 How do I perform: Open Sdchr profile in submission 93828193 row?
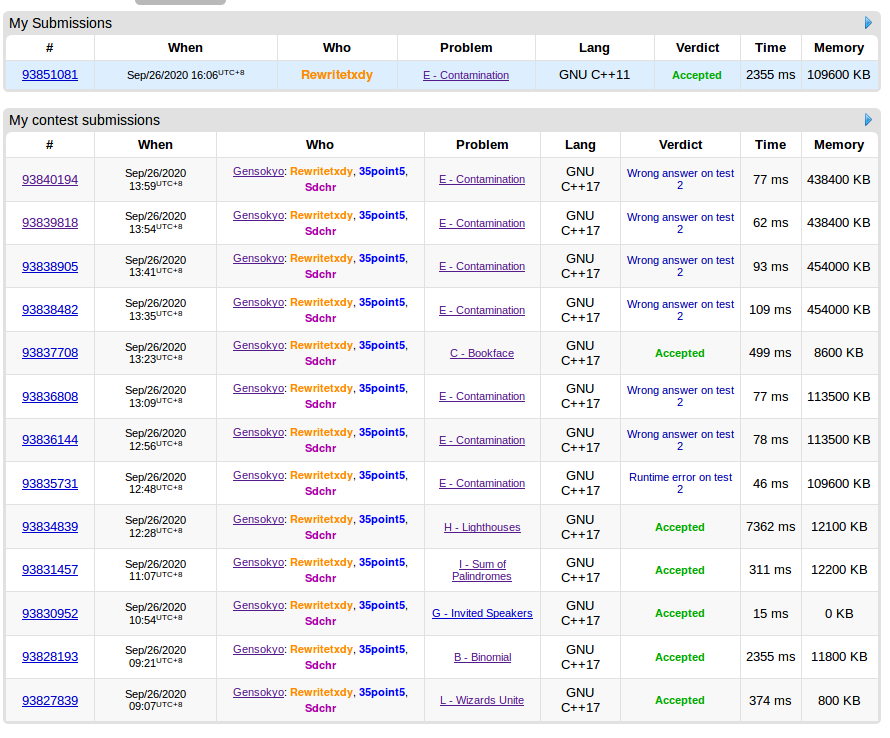click(x=320, y=665)
